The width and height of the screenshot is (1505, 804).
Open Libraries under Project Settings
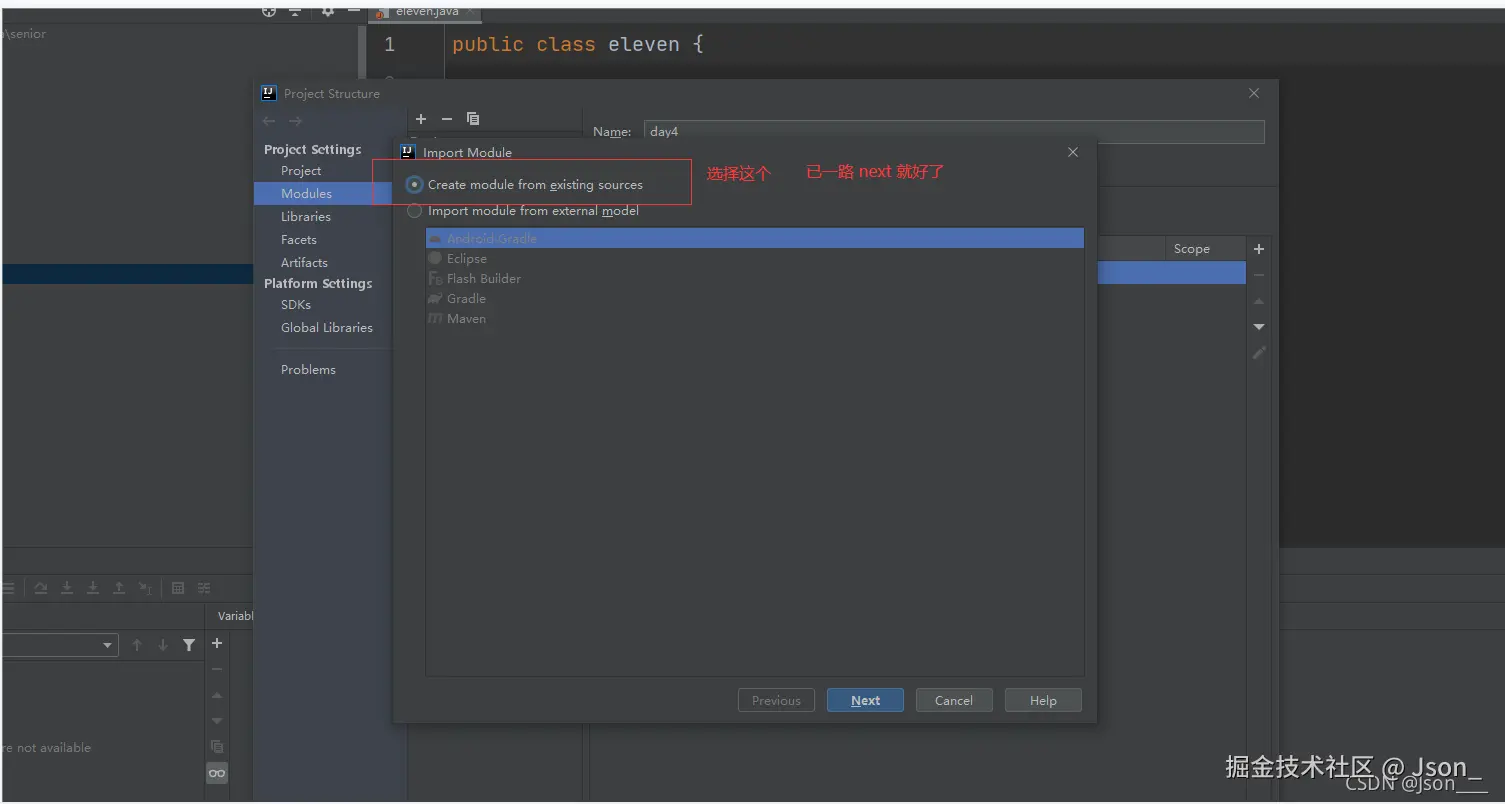pyautogui.click(x=306, y=216)
